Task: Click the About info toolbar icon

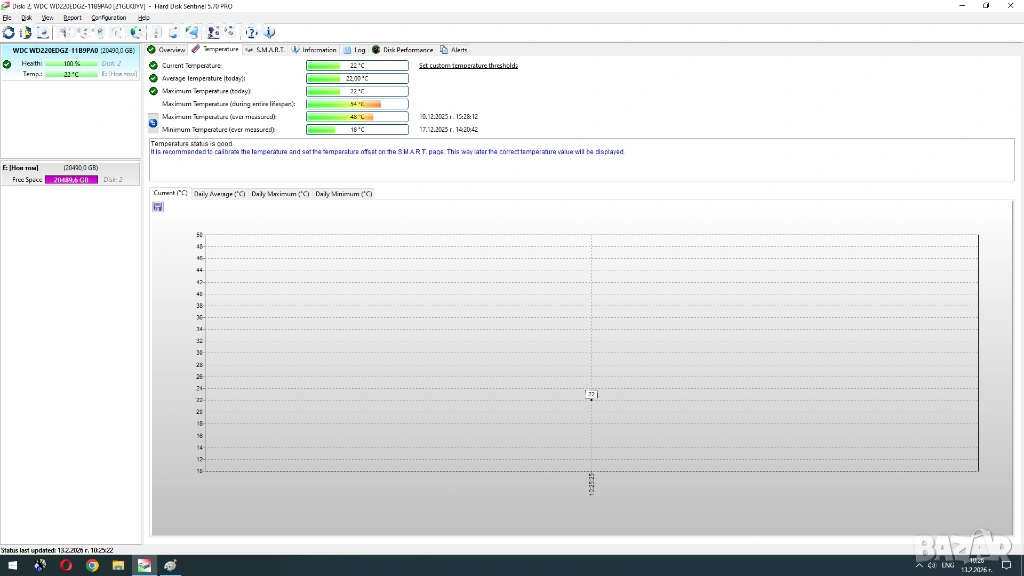Action: click(x=269, y=33)
